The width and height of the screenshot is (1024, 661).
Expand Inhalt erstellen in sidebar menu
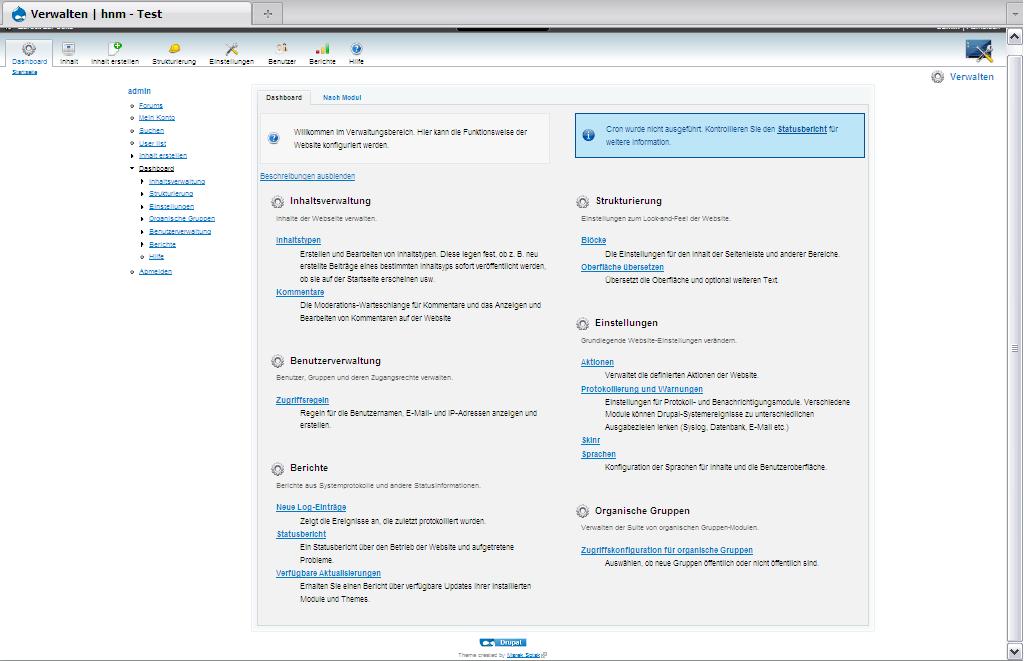click(132, 156)
